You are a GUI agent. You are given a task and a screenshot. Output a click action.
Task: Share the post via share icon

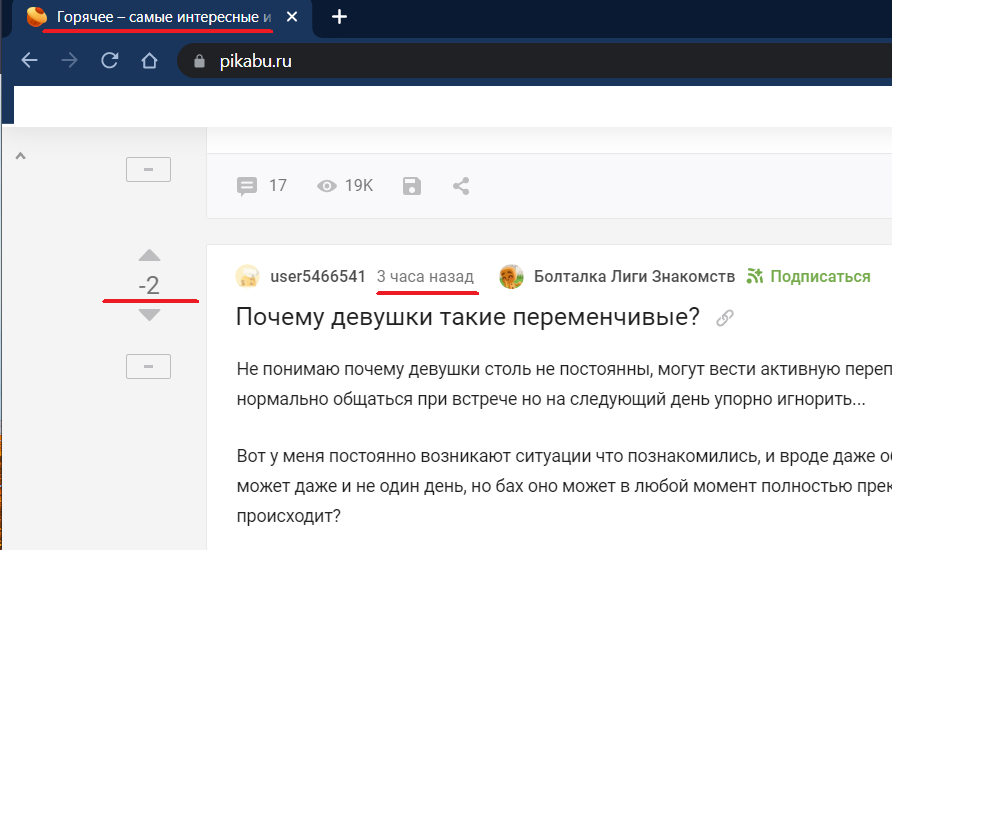[461, 186]
